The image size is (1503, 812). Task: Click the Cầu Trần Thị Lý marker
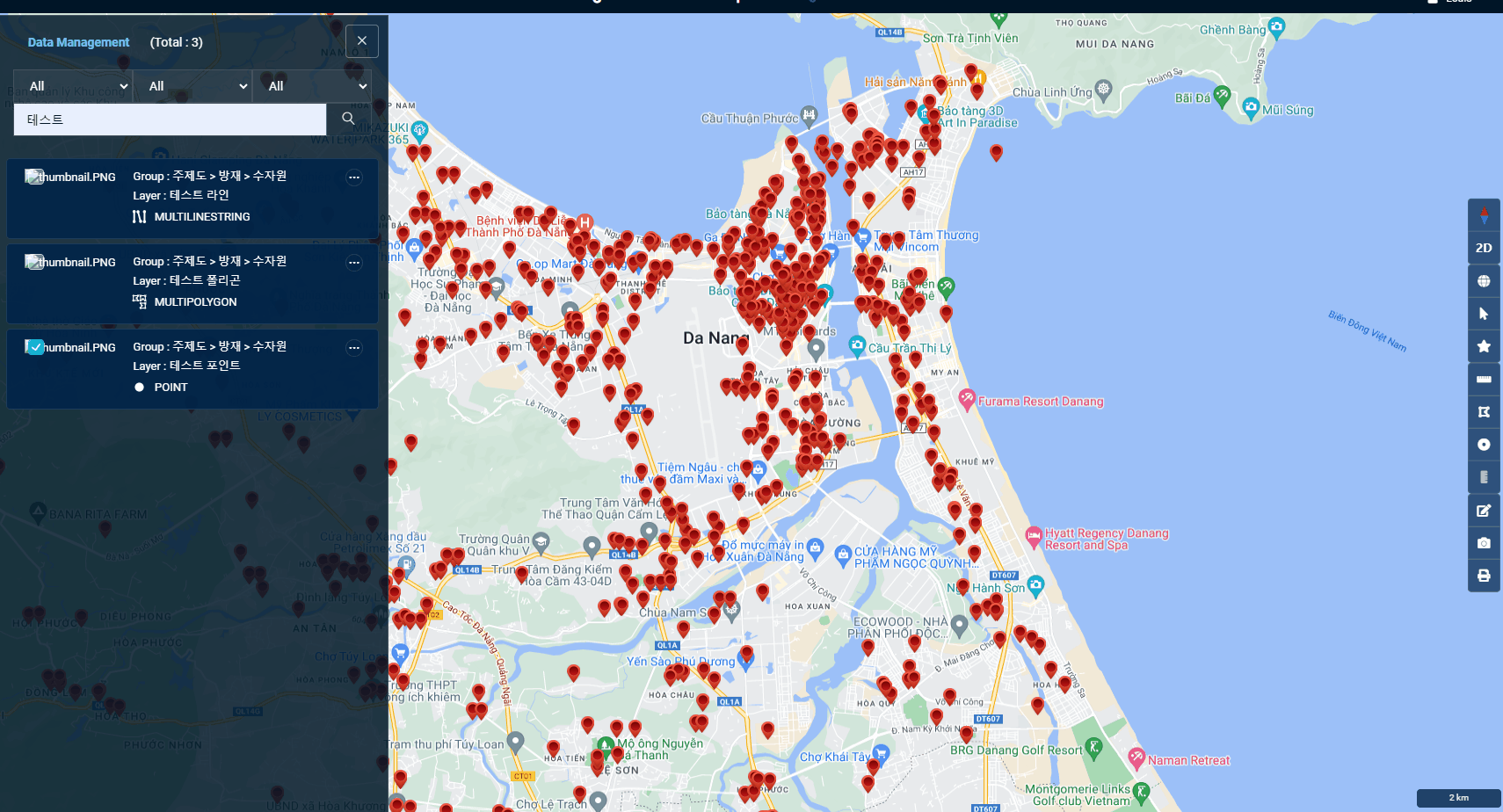tap(857, 346)
